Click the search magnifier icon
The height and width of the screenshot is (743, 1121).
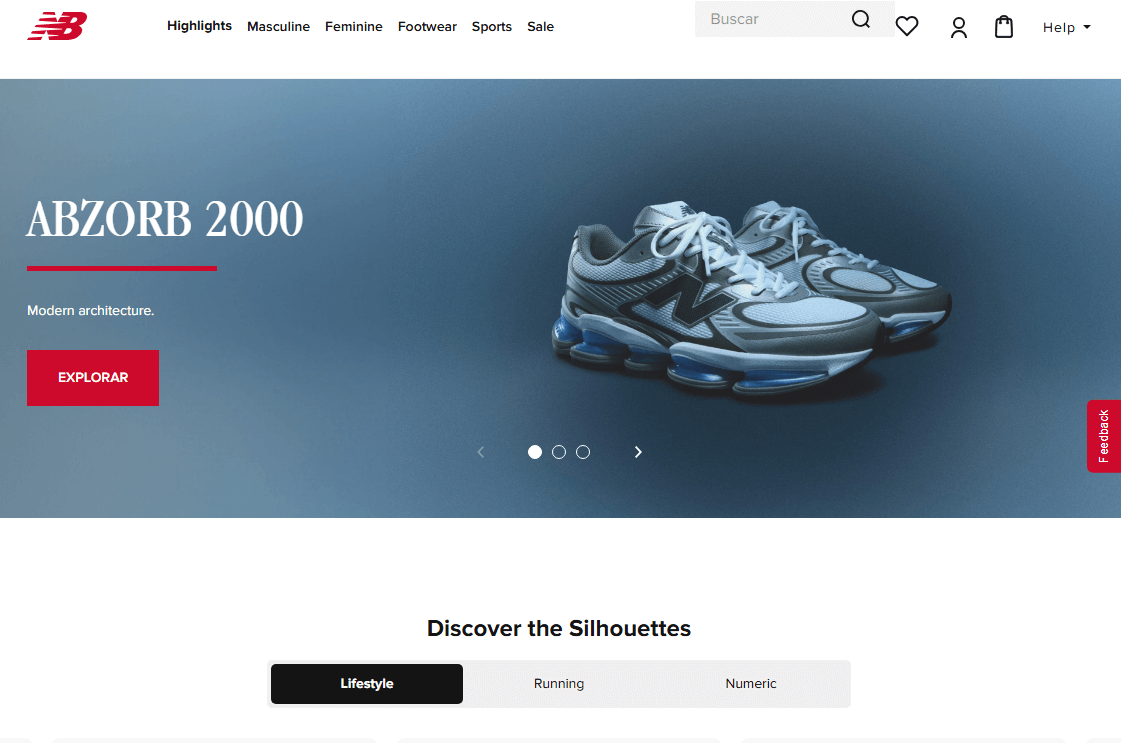(x=861, y=19)
